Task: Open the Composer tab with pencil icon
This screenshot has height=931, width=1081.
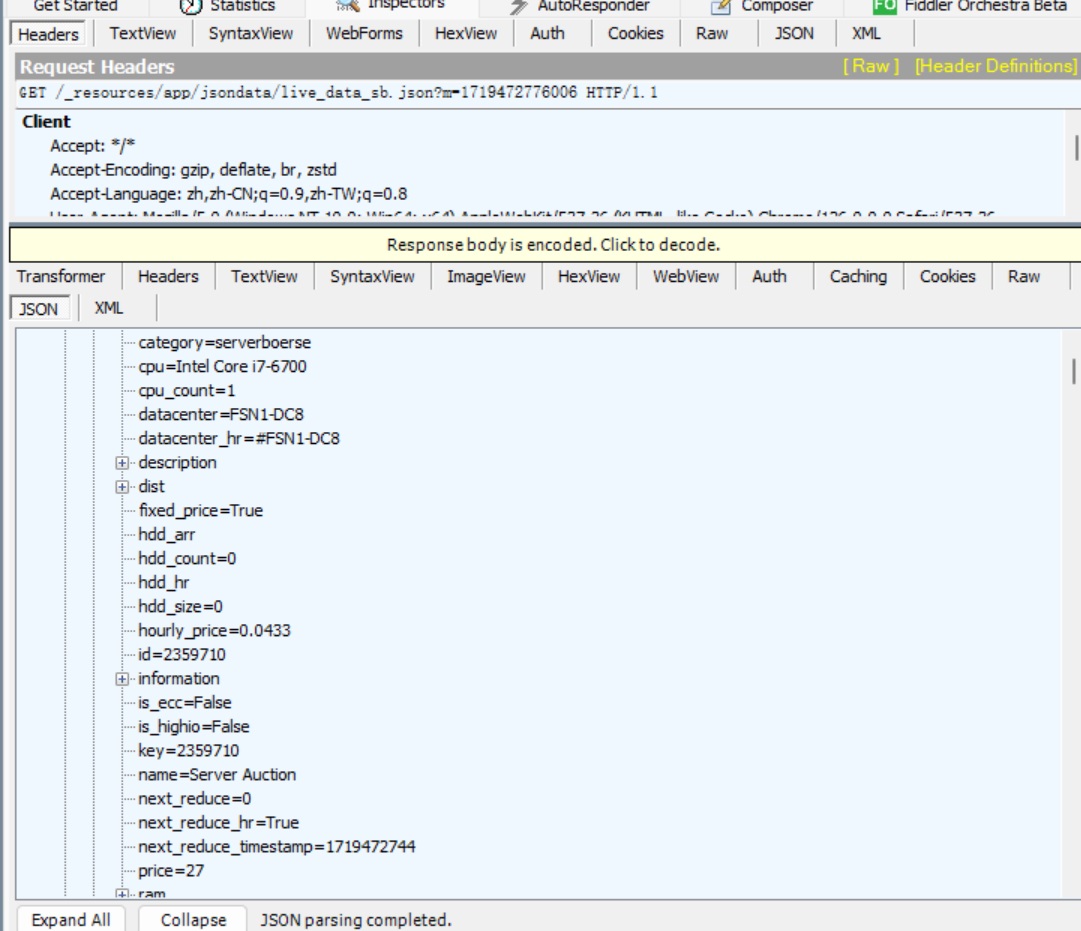Action: 762,6
